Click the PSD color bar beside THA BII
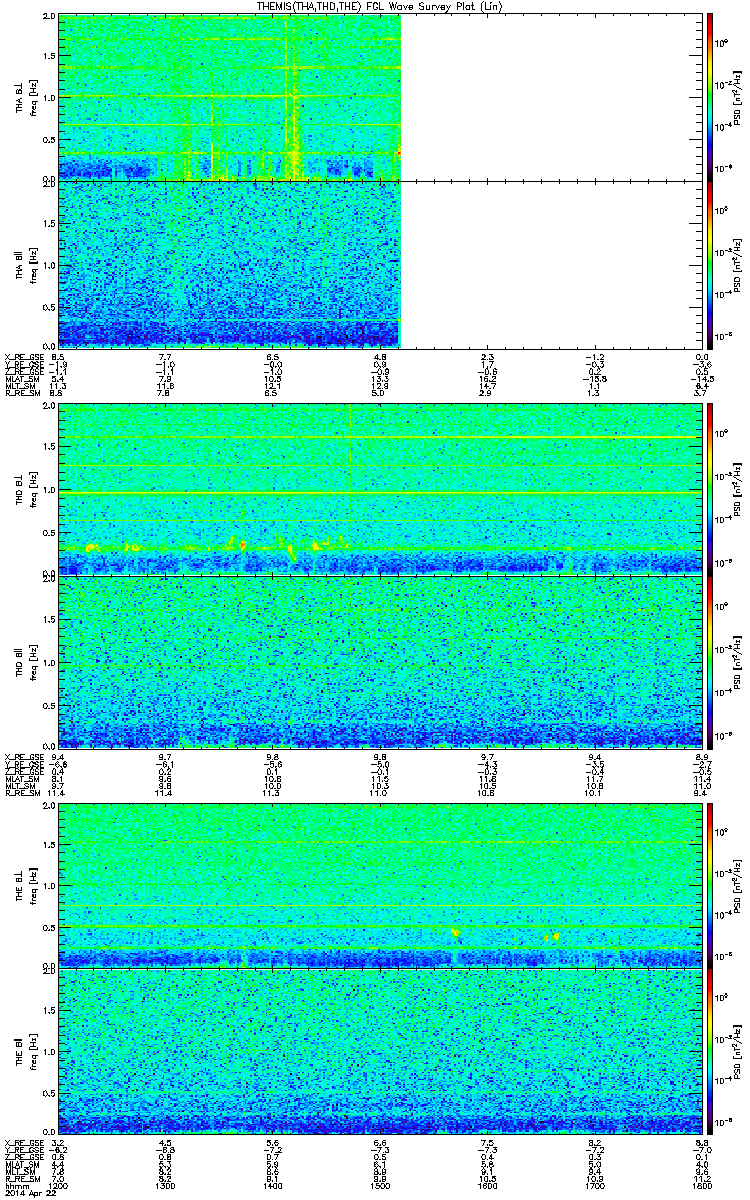Screen dimensions: 750x1200 point(711,264)
